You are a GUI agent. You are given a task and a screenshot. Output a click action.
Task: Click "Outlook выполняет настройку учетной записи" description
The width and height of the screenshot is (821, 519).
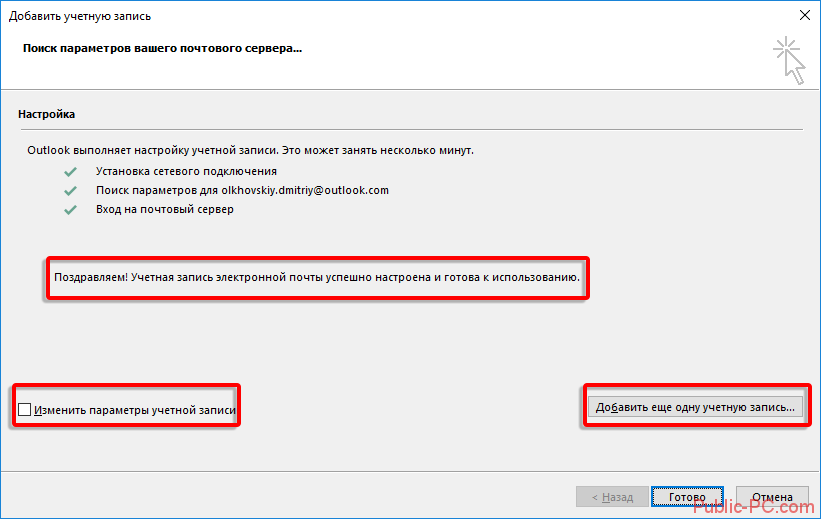tap(250, 150)
